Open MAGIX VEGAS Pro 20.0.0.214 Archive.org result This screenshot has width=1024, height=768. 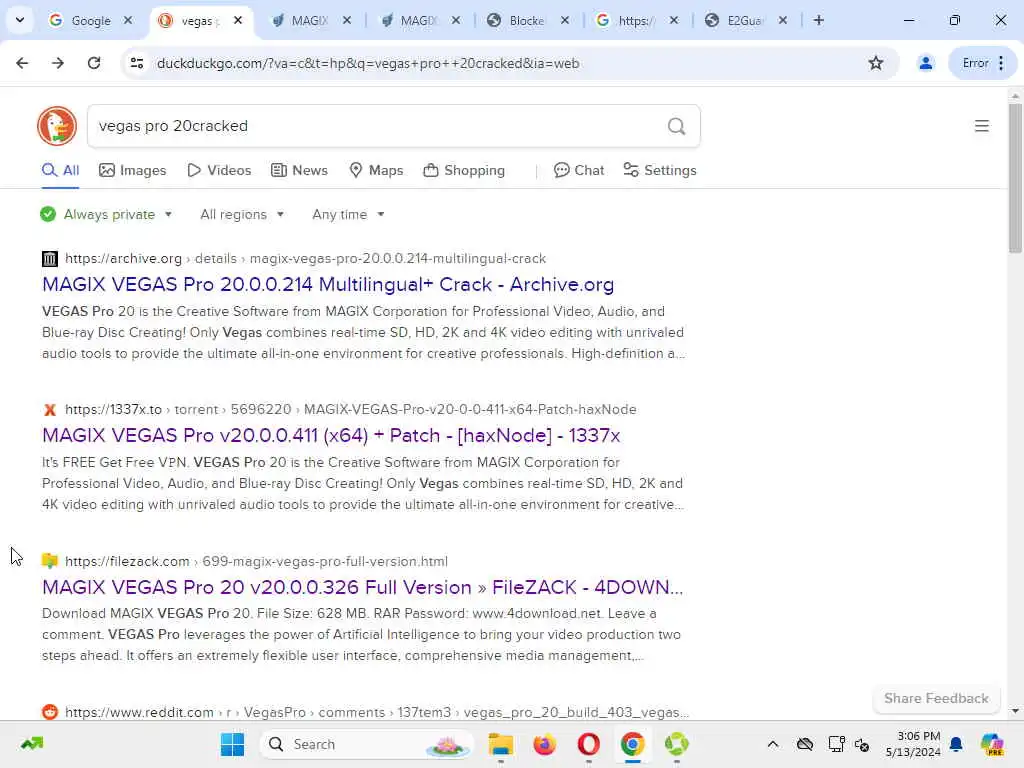pyautogui.click(x=328, y=285)
